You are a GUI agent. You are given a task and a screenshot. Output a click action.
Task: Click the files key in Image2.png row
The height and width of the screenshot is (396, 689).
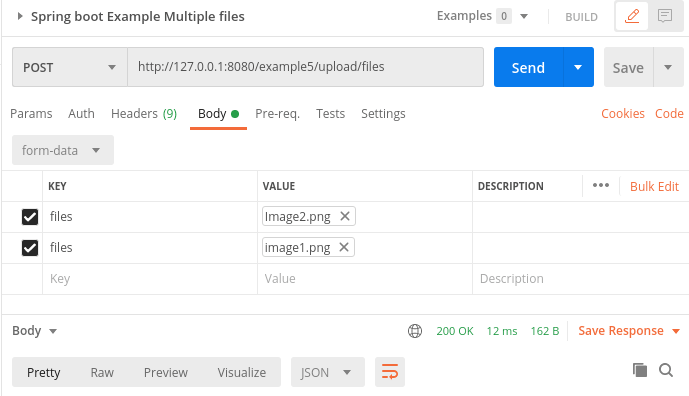pyautogui.click(x=61, y=217)
